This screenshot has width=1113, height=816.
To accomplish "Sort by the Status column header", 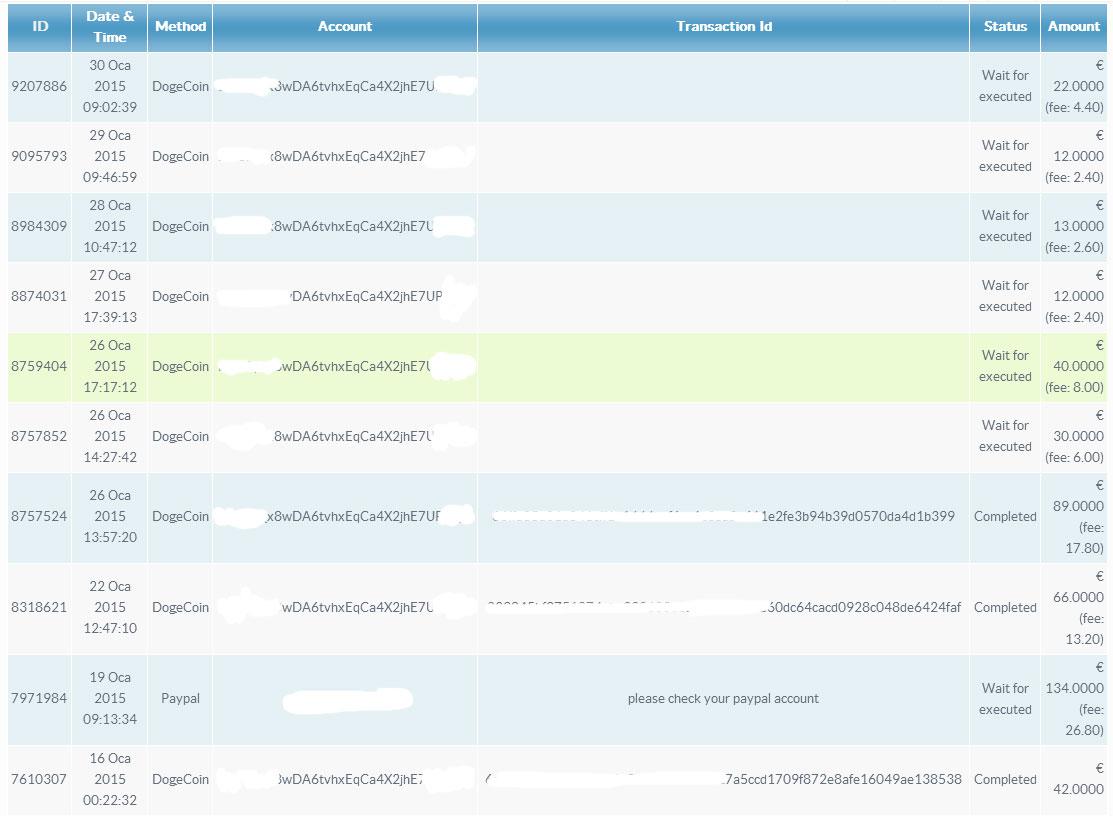I will (1005, 27).
